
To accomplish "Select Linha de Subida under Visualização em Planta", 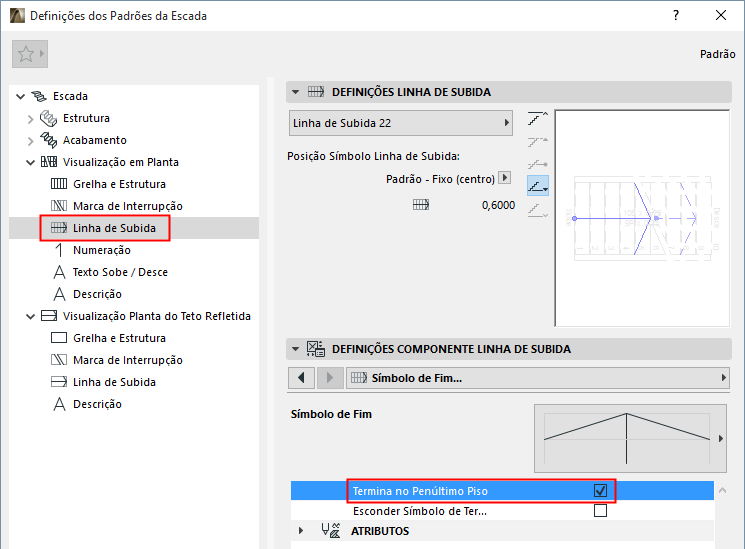I will 115,228.
